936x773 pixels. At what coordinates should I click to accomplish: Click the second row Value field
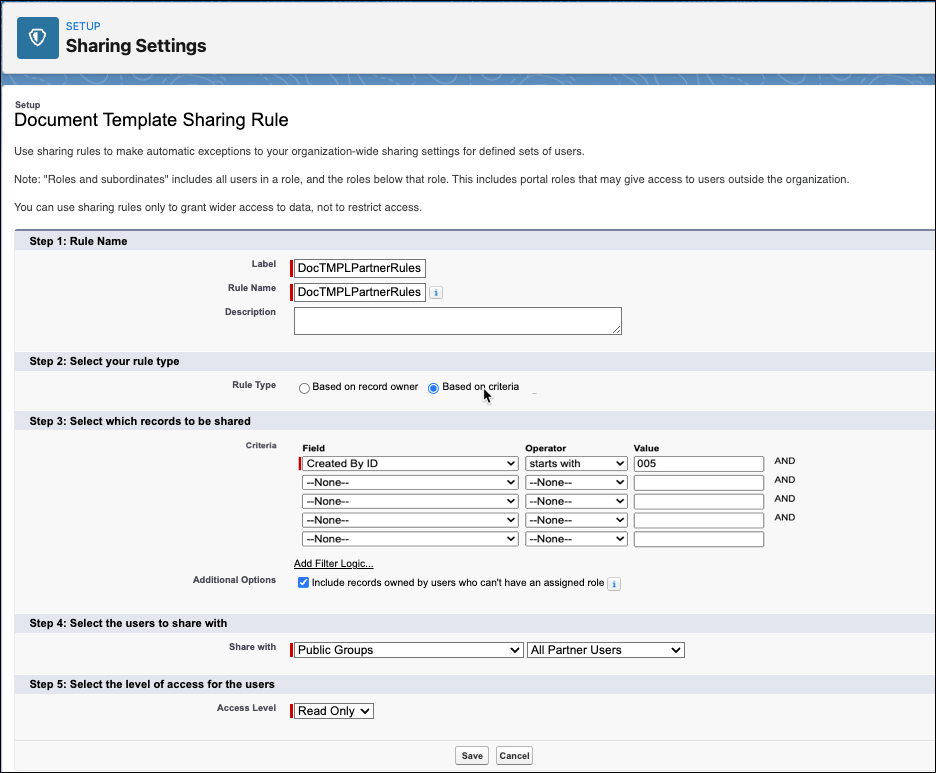(x=699, y=482)
